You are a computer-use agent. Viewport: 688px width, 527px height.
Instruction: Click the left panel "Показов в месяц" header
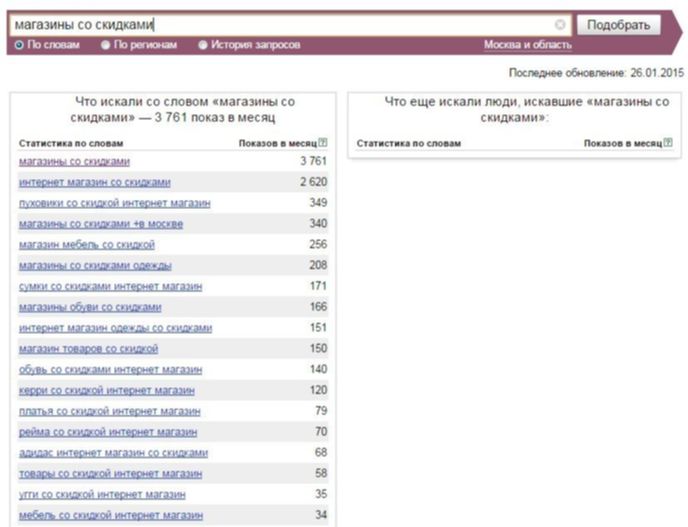[278, 143]
